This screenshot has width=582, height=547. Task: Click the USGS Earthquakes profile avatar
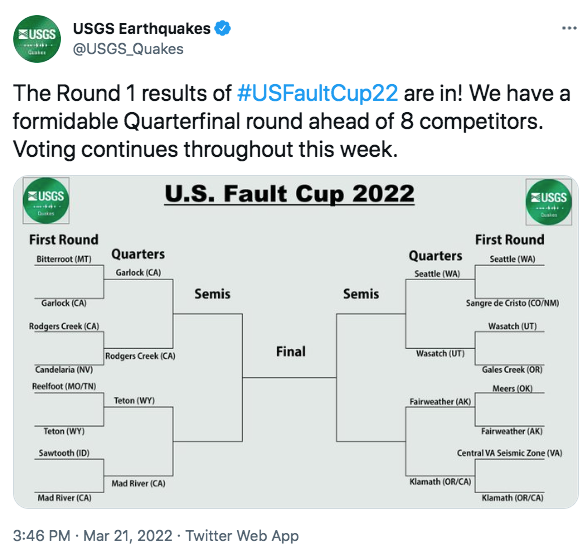(x=37, y=39)
